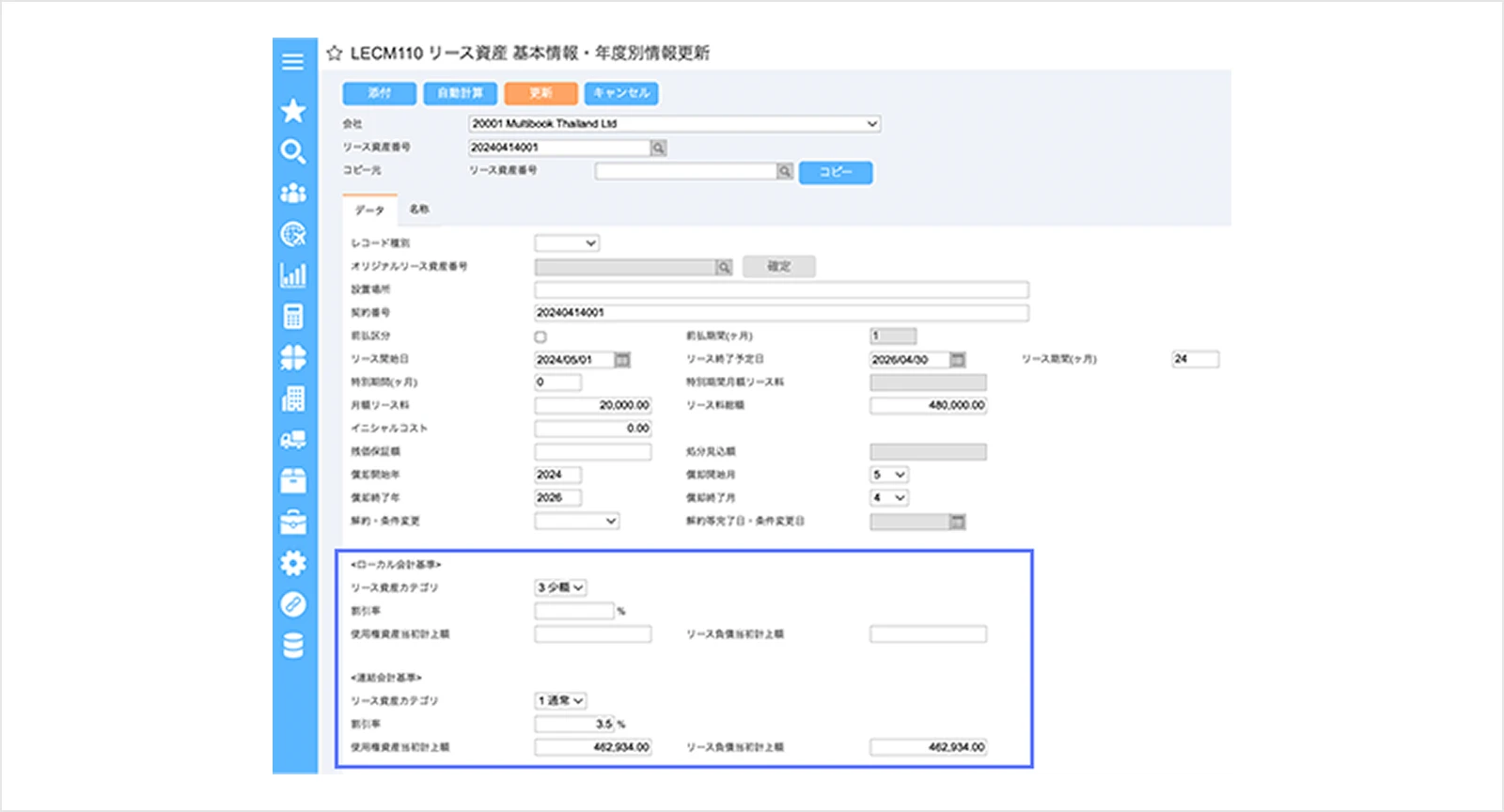Open the magnifier search icon in the sidebar
This screenshot has width=1504, height=812.
pos(293,151)
